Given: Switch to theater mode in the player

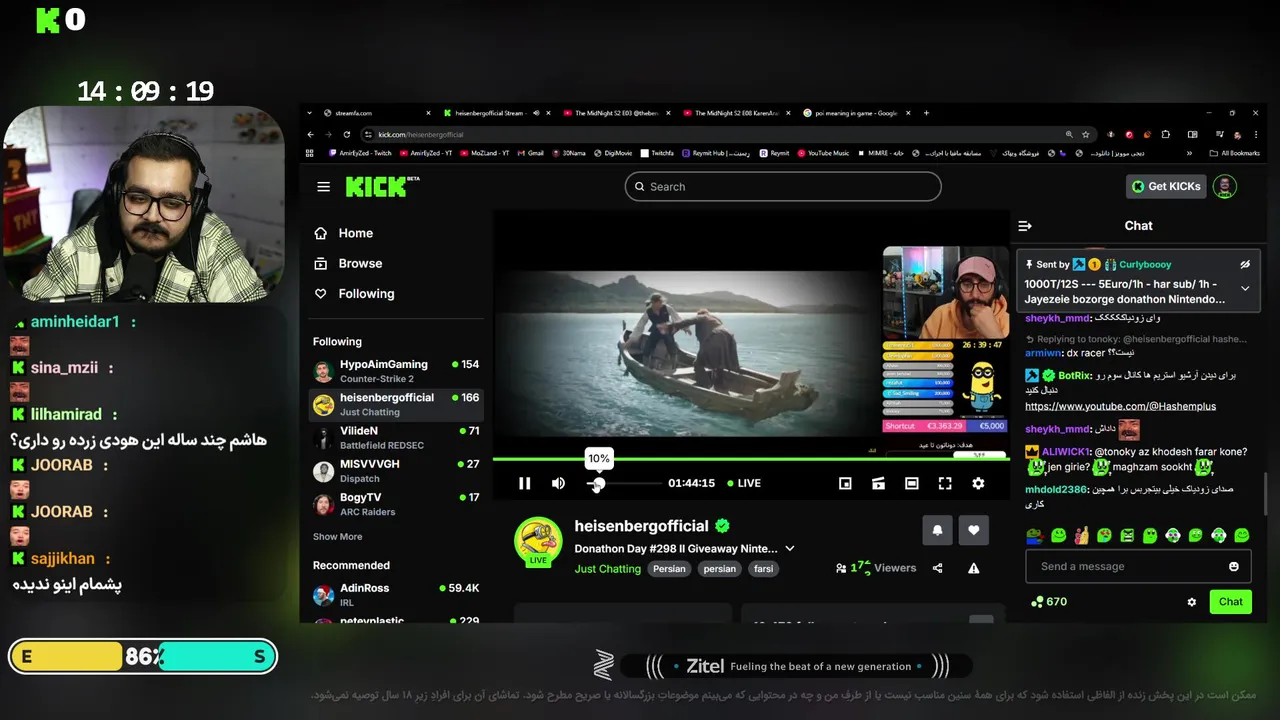Looking at the screenshot, I should (912, 483).
